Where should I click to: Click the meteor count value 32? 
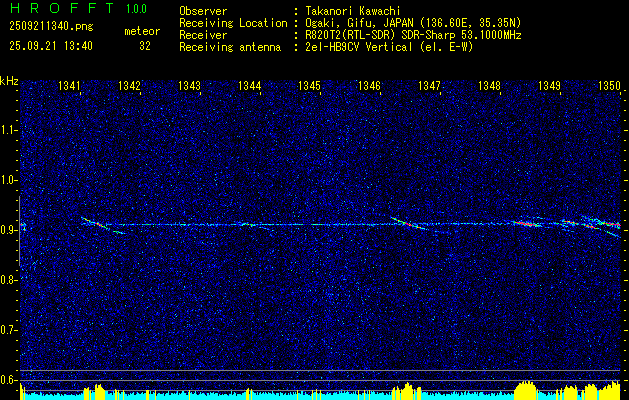145,46
